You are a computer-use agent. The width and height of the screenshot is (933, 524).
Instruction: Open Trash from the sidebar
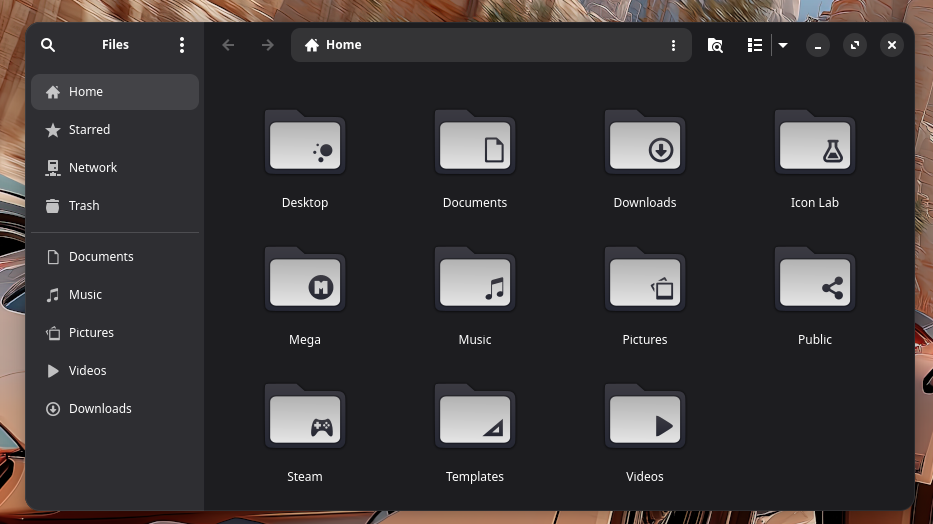pyautogui.click(x=84, y=206)
